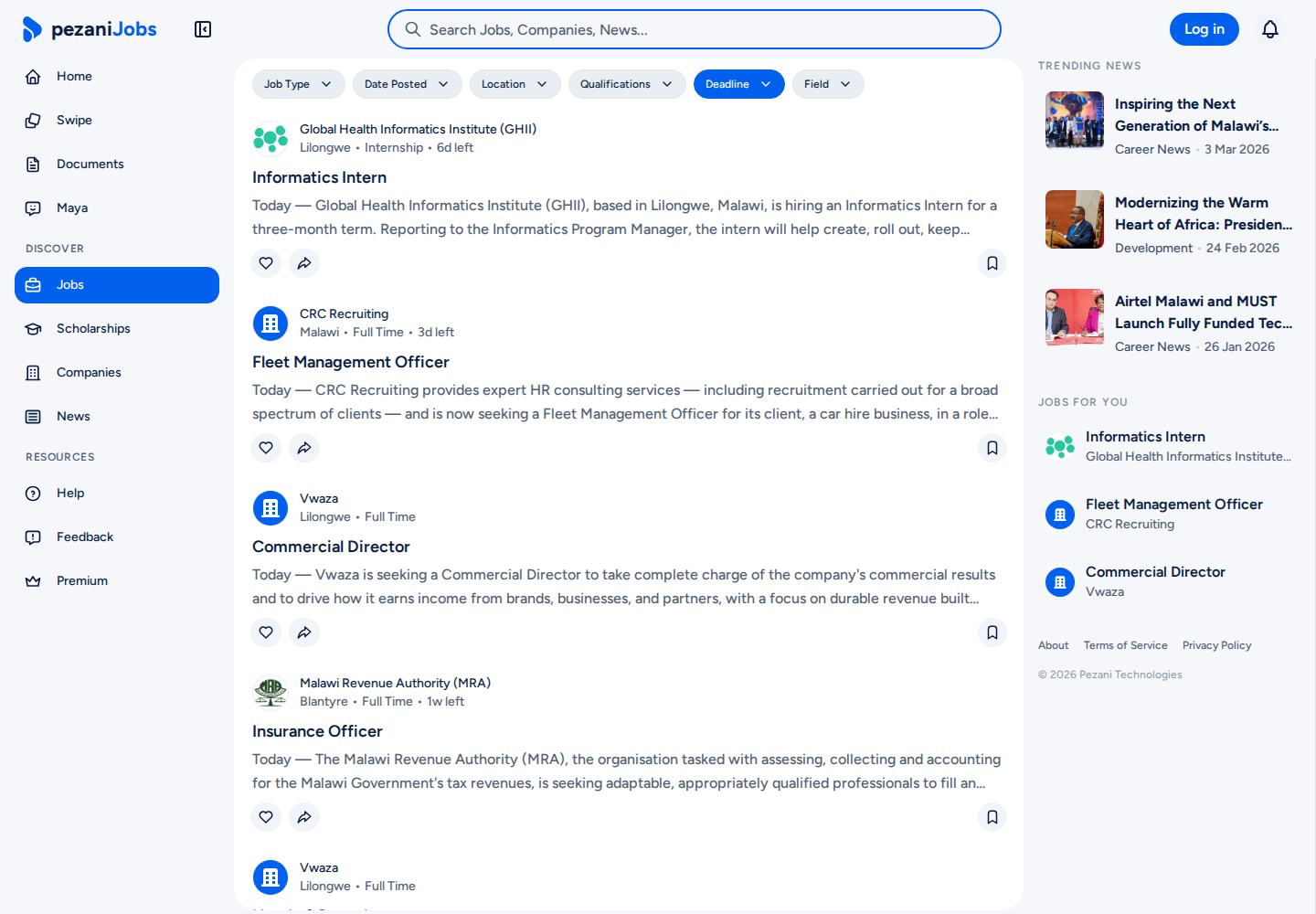
Task: Like the Fleet Management Officer job
Action: [x=266, y=448]
